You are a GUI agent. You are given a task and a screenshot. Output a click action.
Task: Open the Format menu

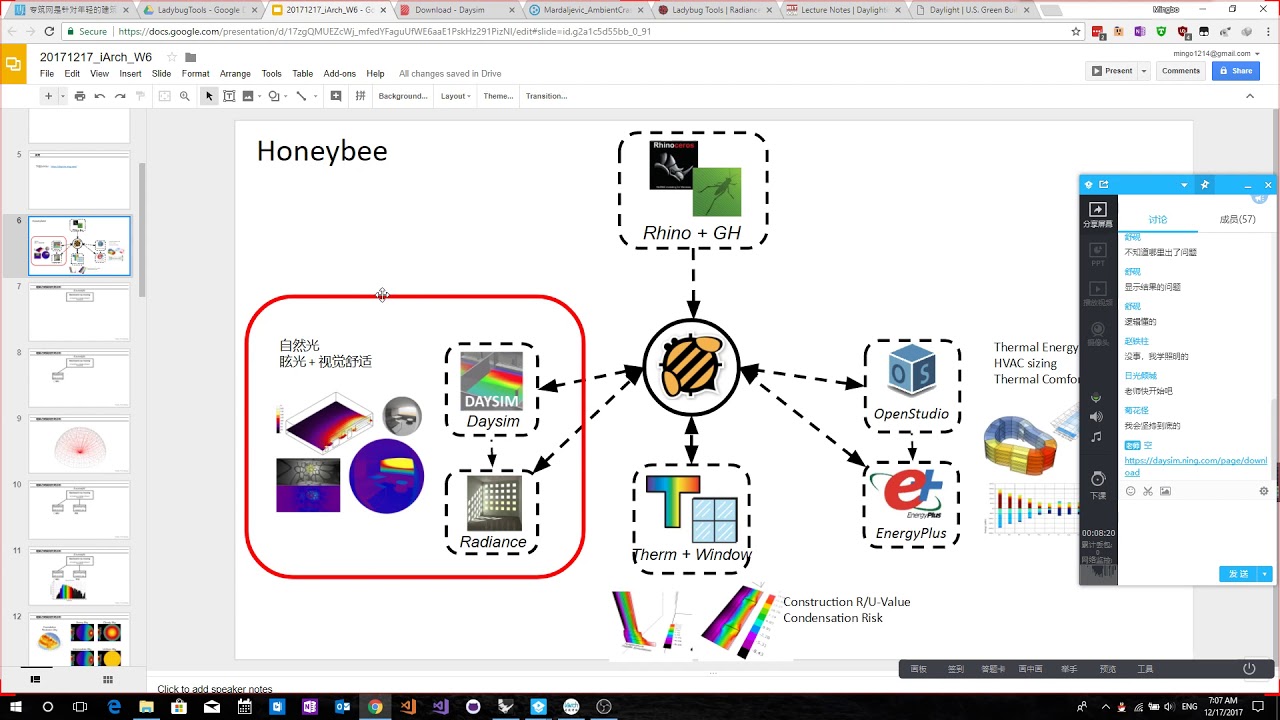[x=195, y=74]
